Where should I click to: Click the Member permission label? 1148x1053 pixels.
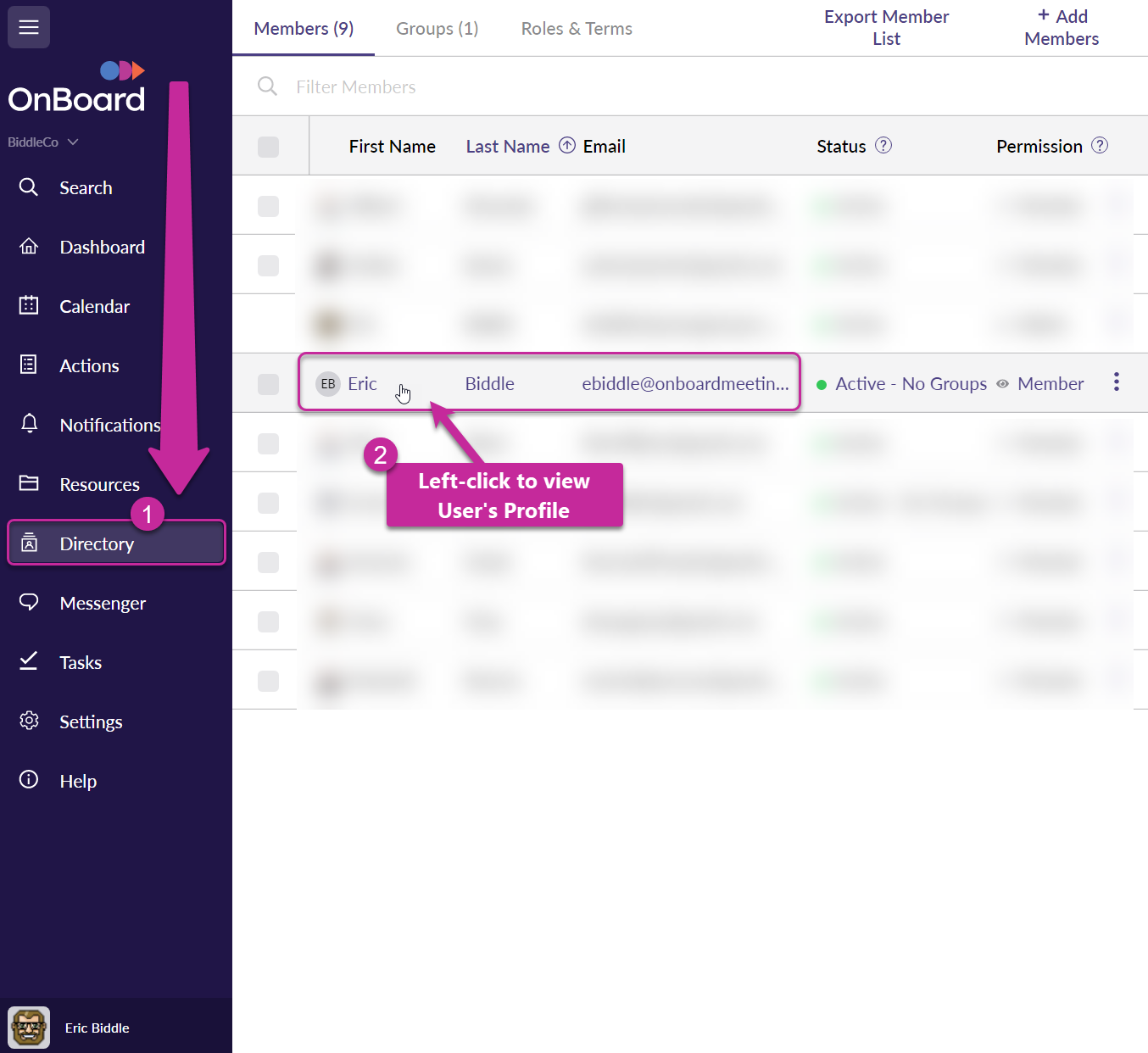(x=1050, y=383)
